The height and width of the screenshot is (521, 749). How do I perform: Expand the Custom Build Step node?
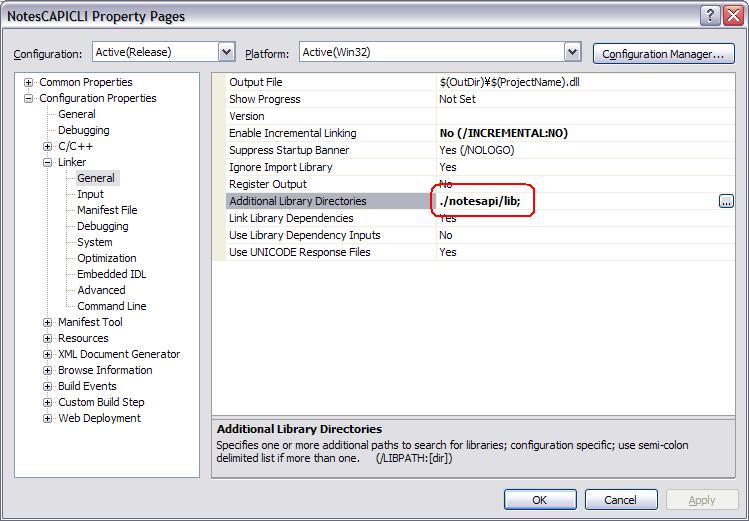pyautogui.click(x=47, y=403)
